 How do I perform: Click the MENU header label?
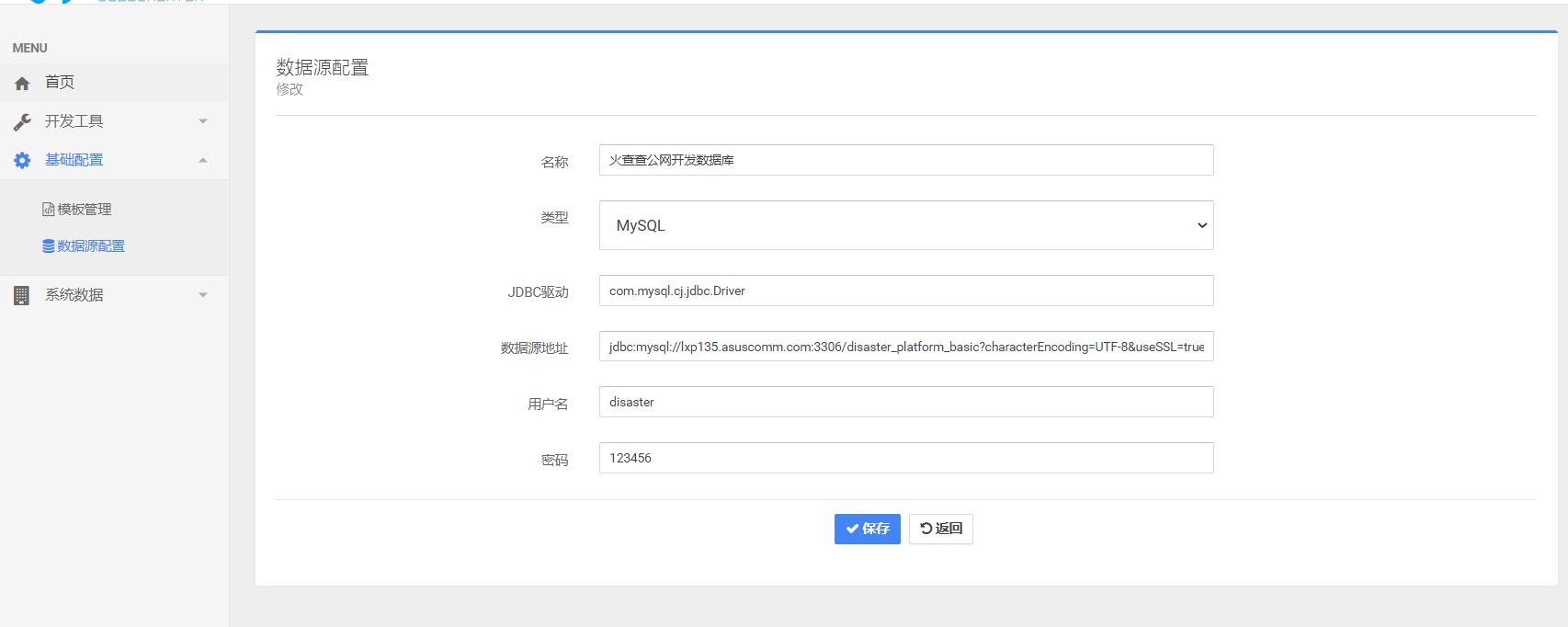point(29,48)
